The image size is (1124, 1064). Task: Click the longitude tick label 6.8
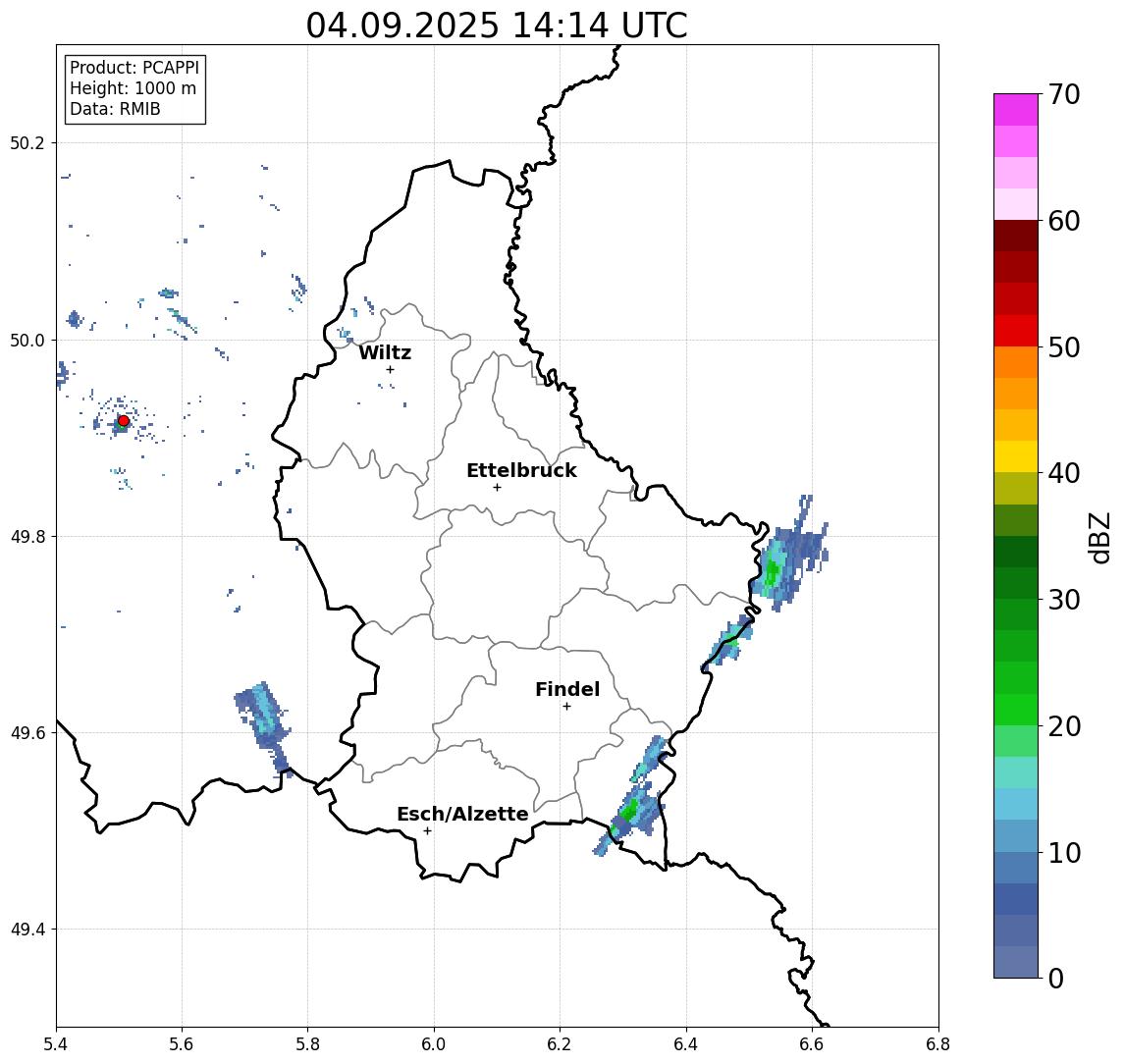pyautogui.click(x=938, y=1043)
